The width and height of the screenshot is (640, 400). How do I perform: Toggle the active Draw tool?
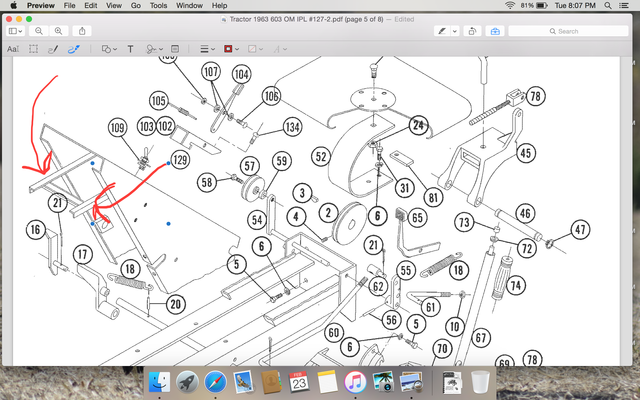(73, 49)
